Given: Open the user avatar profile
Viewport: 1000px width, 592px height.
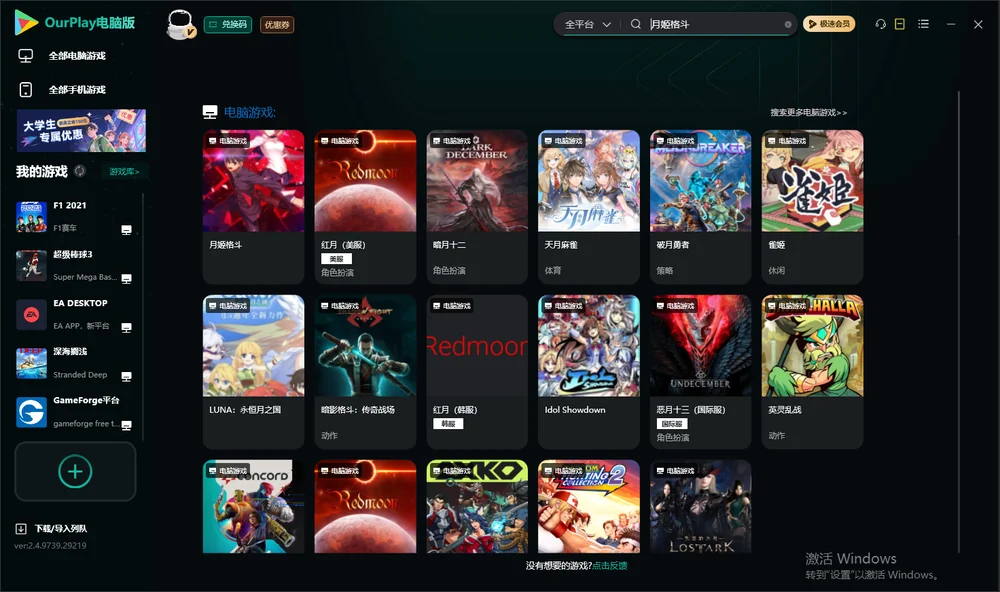Looking at the screenshot, I should pyautogui.click(x=180, y=24).
